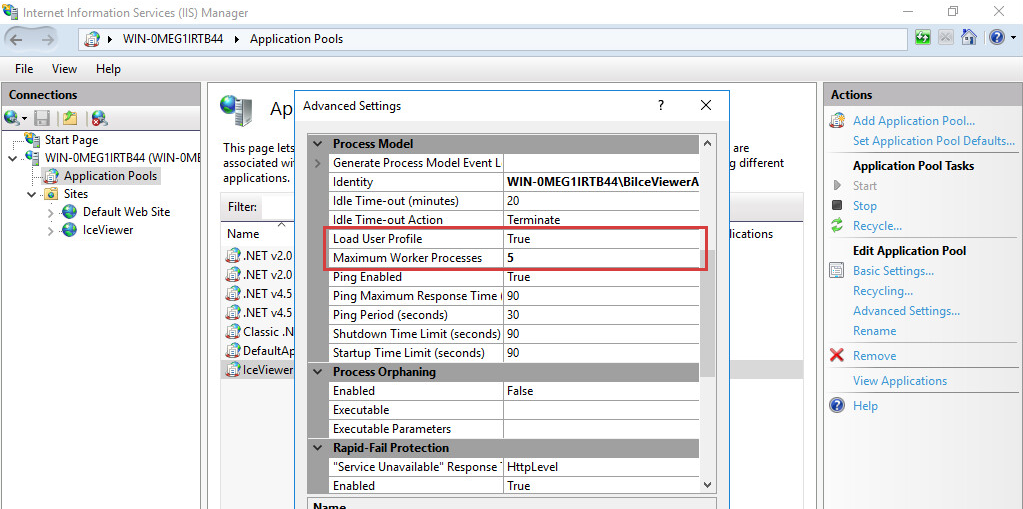Viewport: 1023px width, 509px height.
Task: Open the help icon dropdown at top right
Action: tap(1013, 38)
